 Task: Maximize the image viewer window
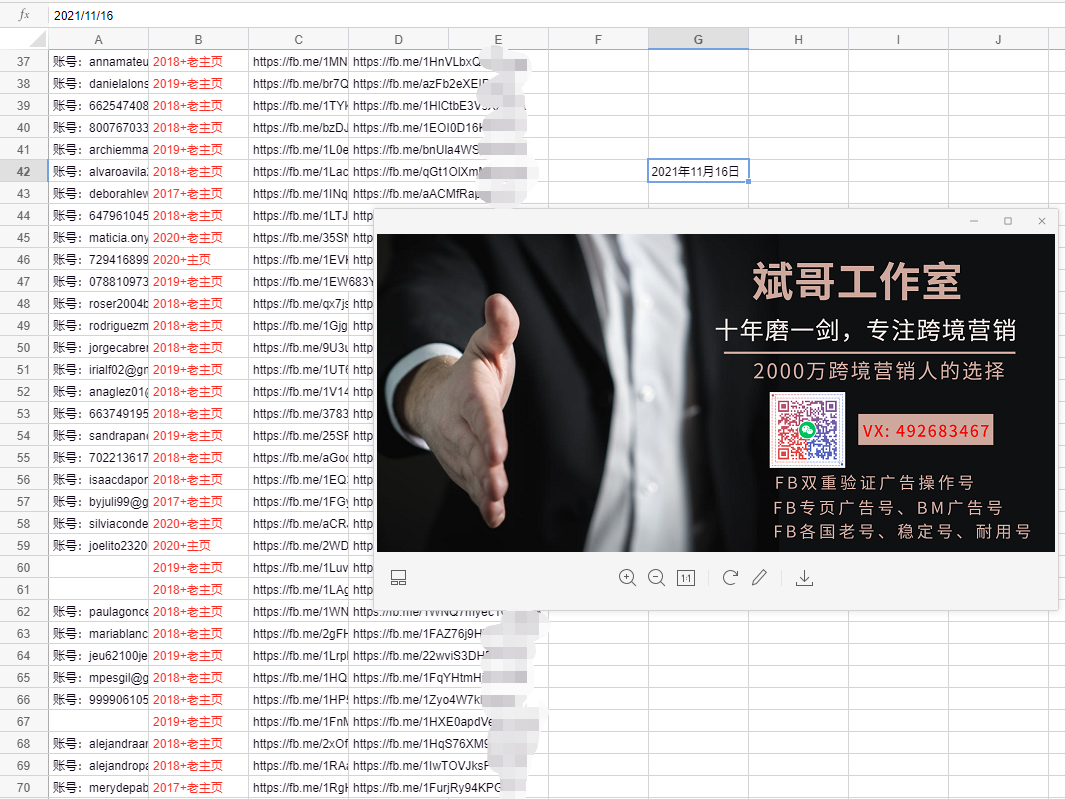tap(1008, 221)
